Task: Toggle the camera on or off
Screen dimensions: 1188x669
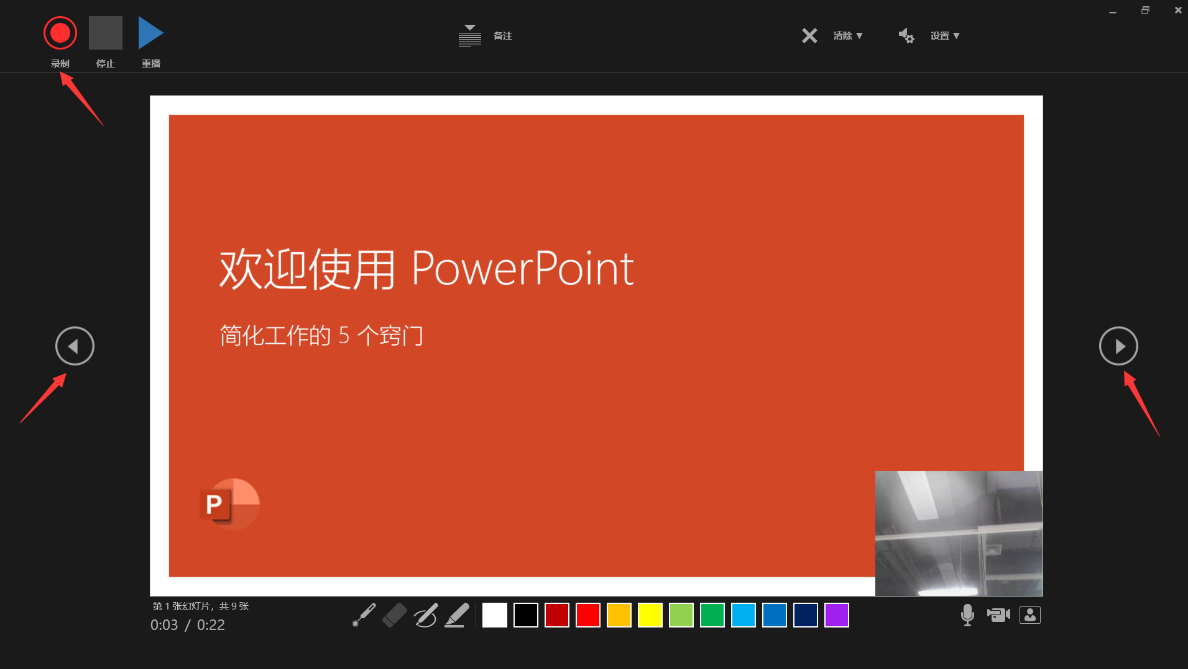Action: pyautogui.click(x=999, y=614)
